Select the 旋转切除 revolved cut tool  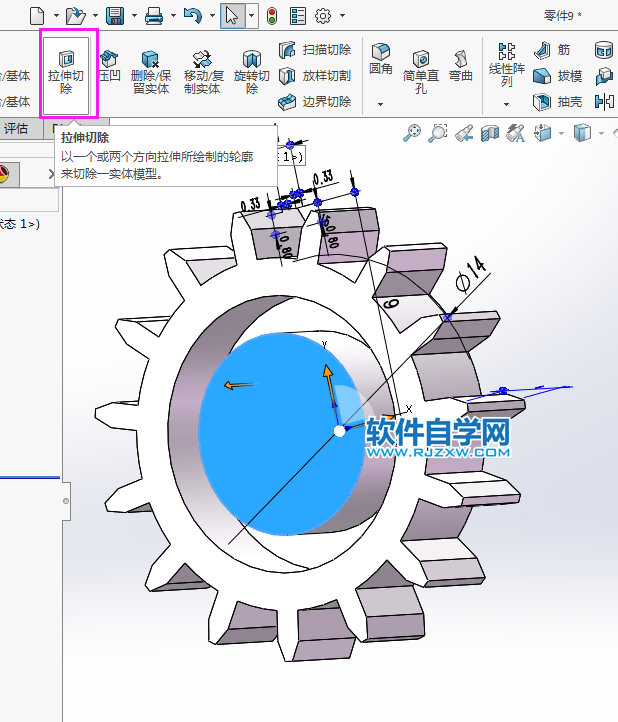(x=251, y=72)
